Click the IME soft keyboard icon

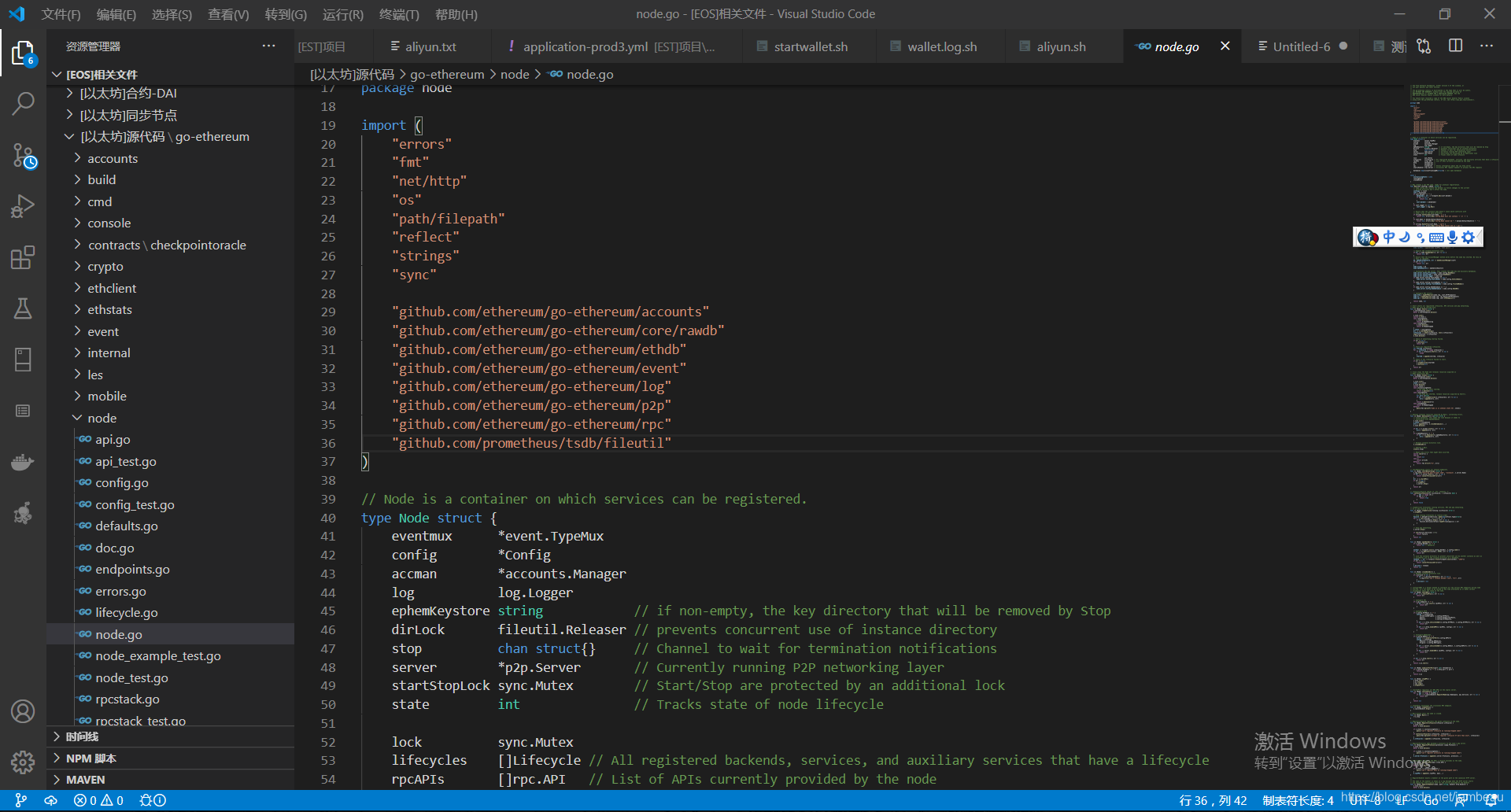pyautogui.click(x=1436, y=237)
